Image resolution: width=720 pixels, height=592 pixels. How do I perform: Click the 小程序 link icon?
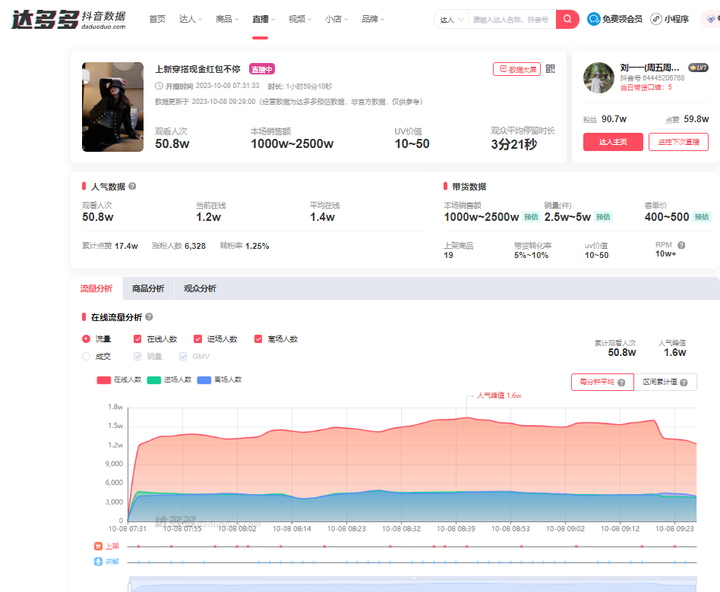coord(656,19)
